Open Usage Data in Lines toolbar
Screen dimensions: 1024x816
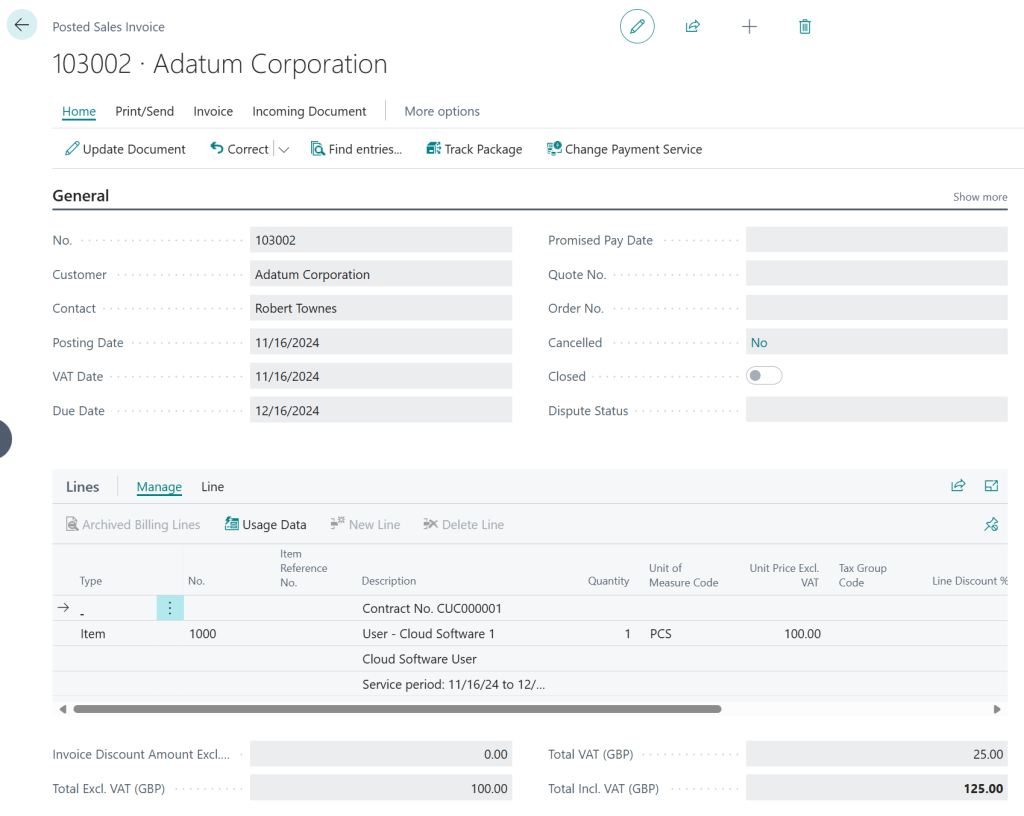[x=266, y=524]
